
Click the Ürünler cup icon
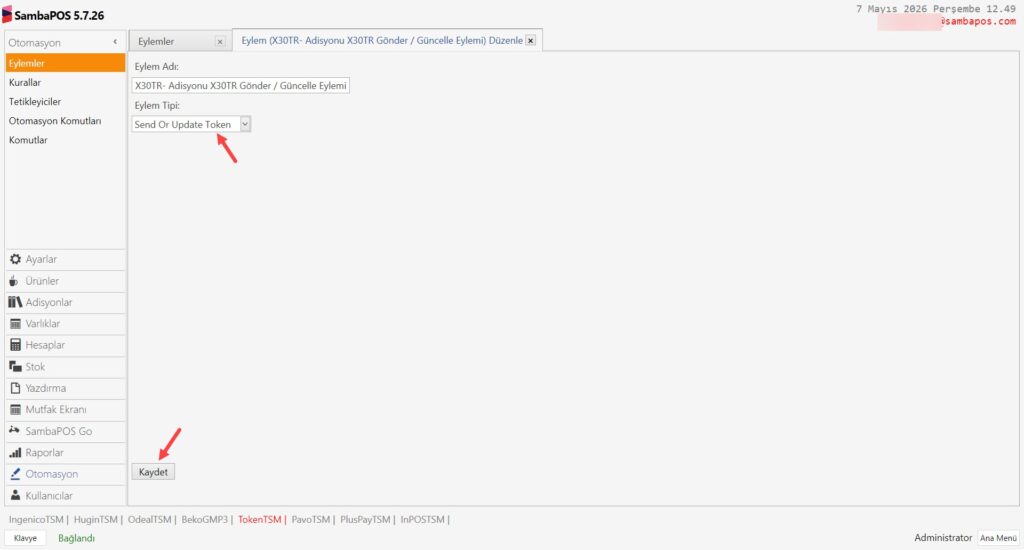click(14, 281)
